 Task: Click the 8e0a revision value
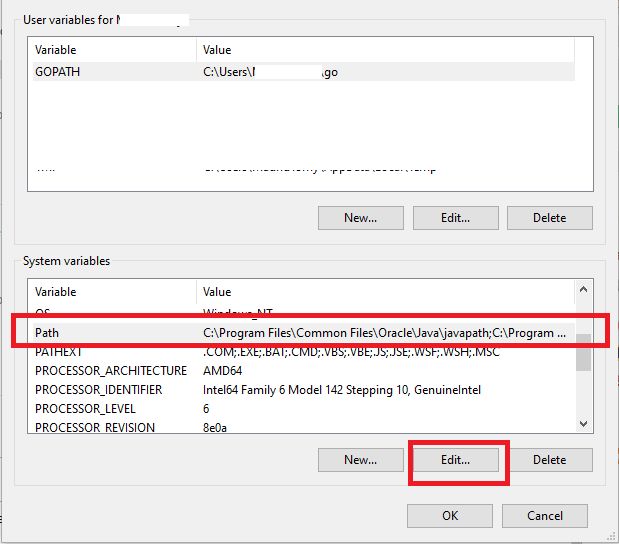coord(215,428)
